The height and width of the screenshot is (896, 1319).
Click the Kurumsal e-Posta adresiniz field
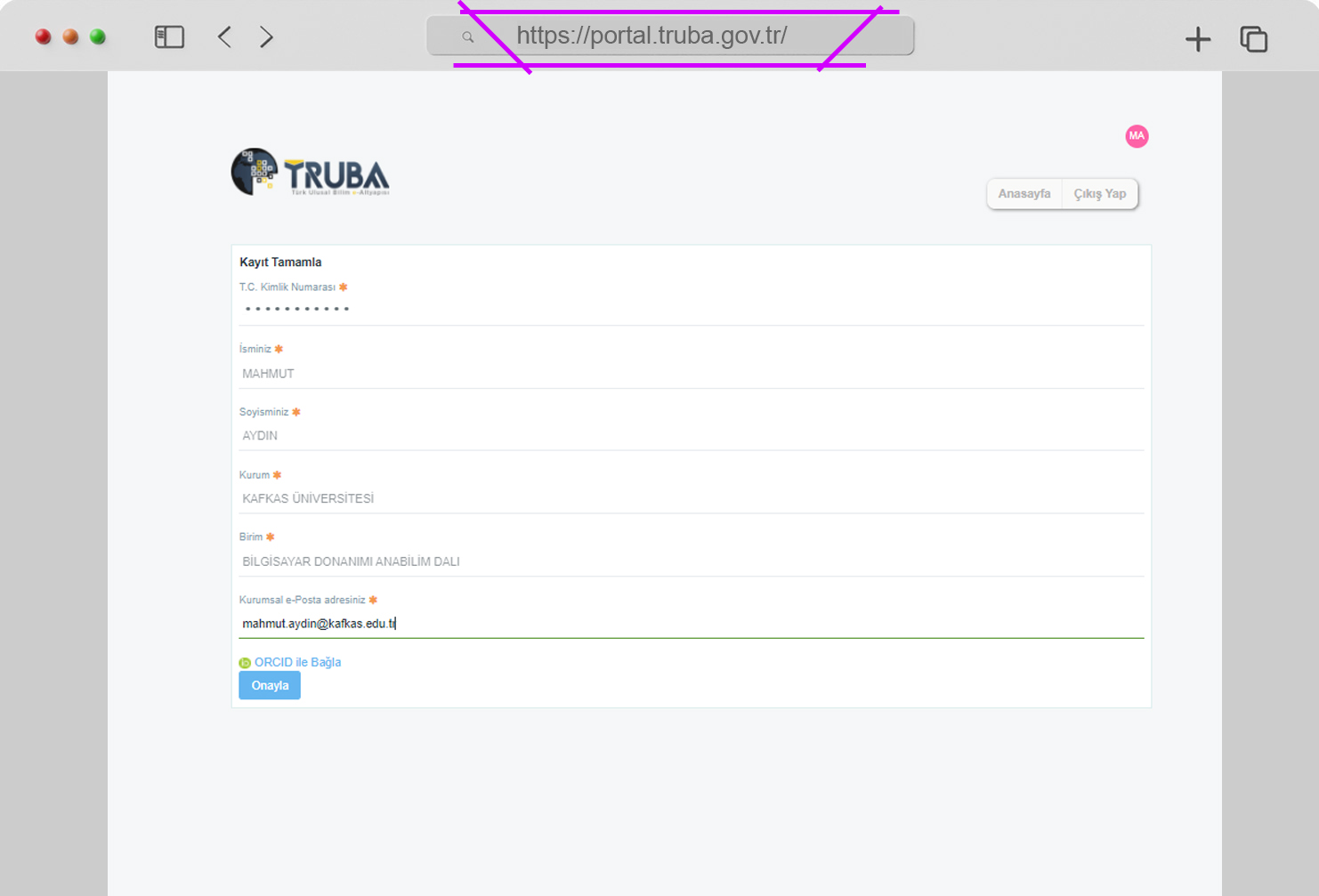[x=692, y=624]
